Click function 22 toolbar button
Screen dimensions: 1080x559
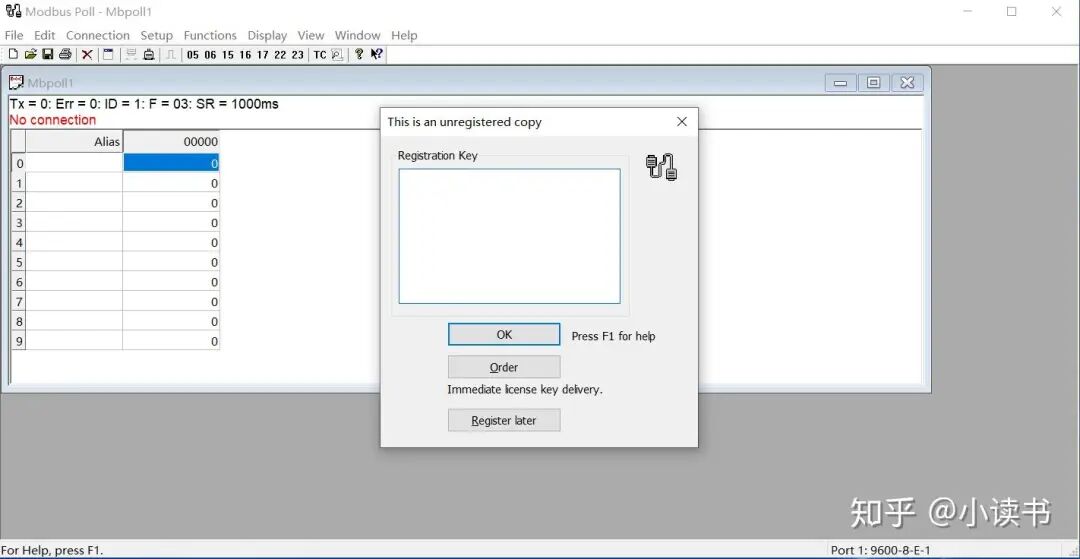click(x=280, y=54)
